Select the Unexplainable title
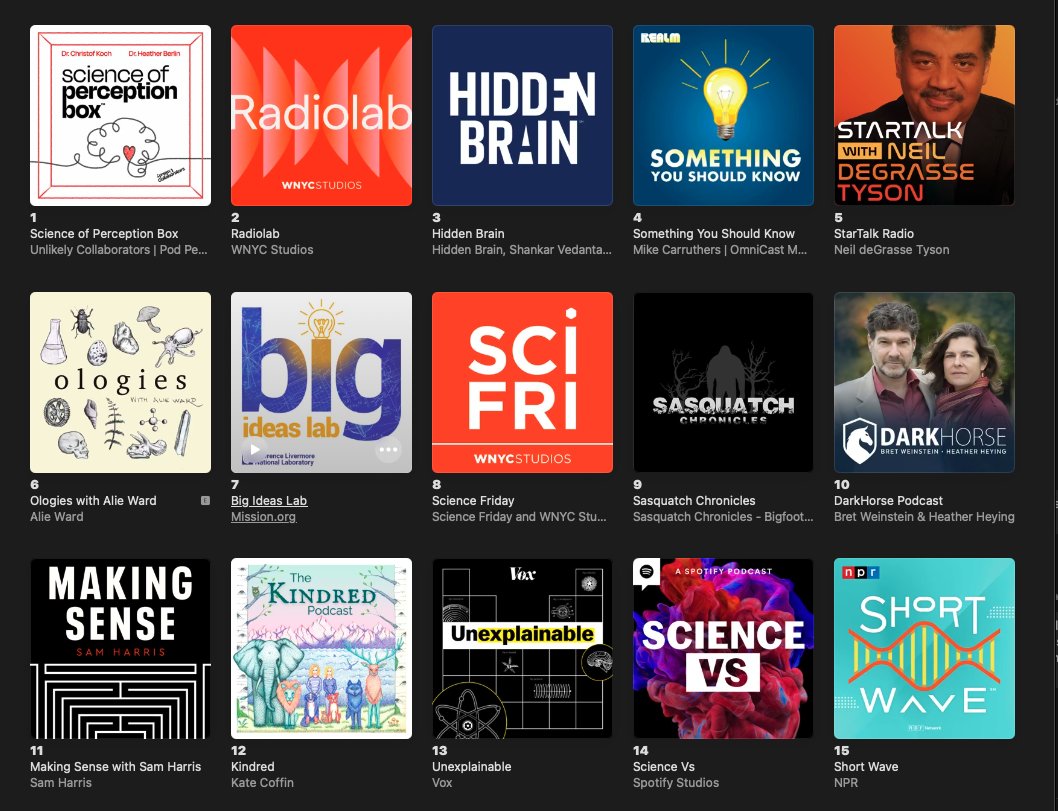This screenshot has width=1058, height=811. (x=472, y=766)
